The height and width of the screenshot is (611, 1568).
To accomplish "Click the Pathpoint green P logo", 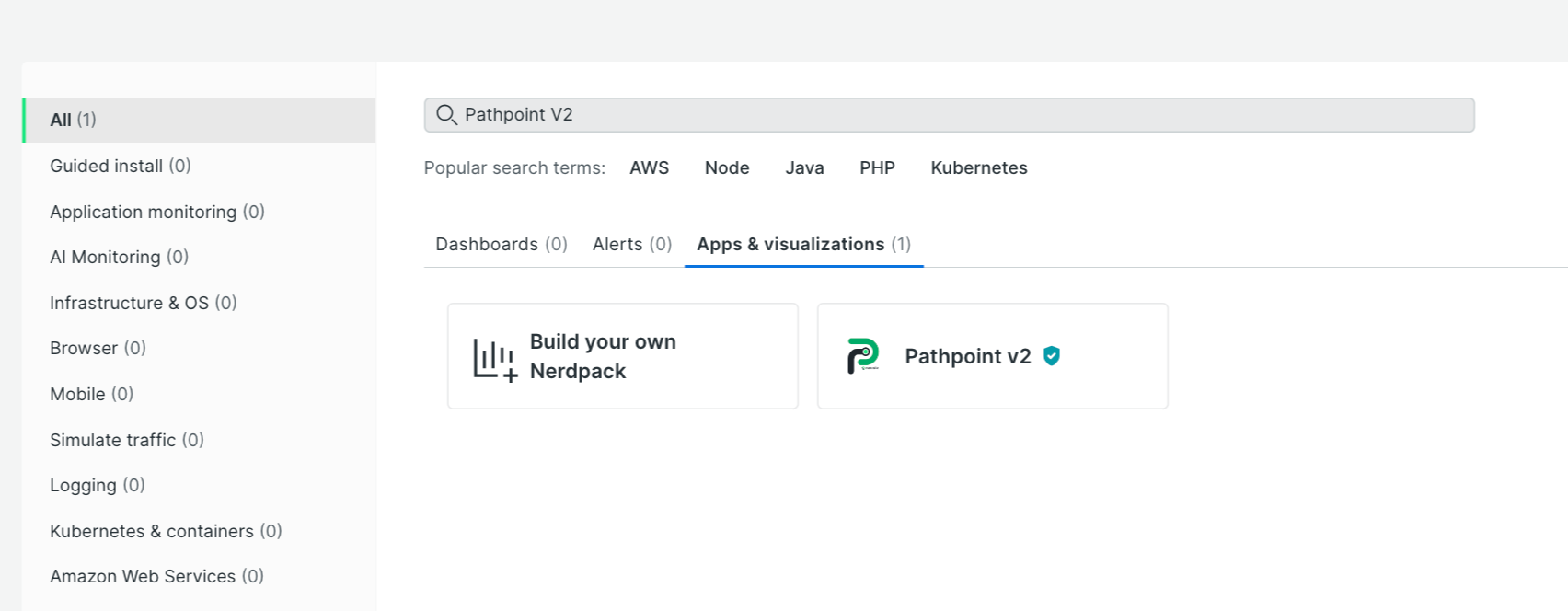I will coord(863,356).
